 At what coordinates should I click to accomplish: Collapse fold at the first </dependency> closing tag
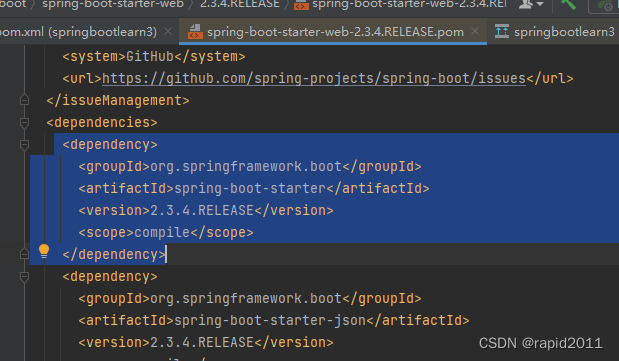click(x=24, y=254)
